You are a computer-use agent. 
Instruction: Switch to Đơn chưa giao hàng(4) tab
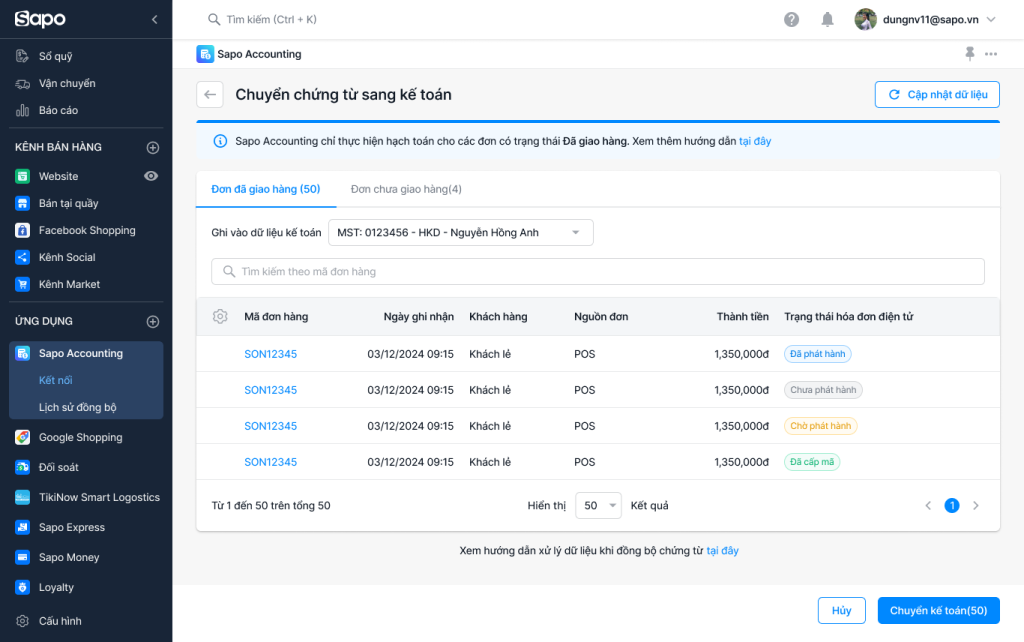[406, 189]
